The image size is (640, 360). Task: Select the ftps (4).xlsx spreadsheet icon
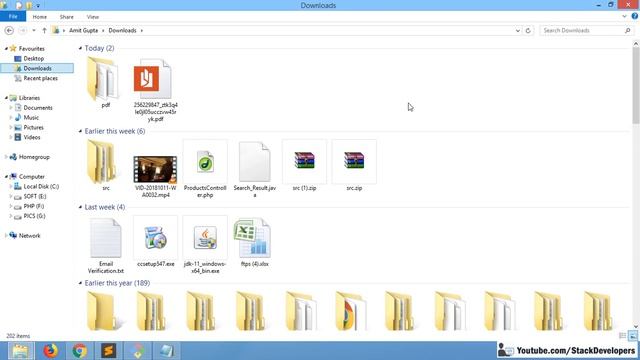coord(252,238)
